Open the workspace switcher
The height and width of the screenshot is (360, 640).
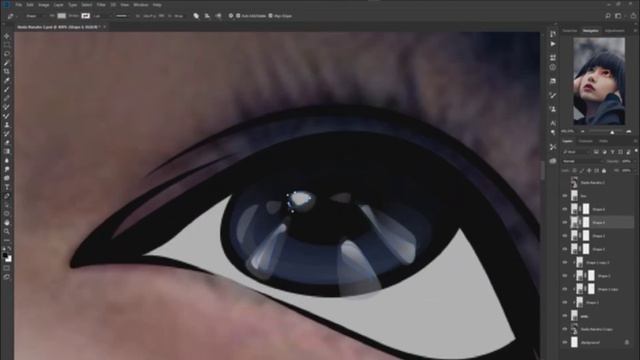619,16
